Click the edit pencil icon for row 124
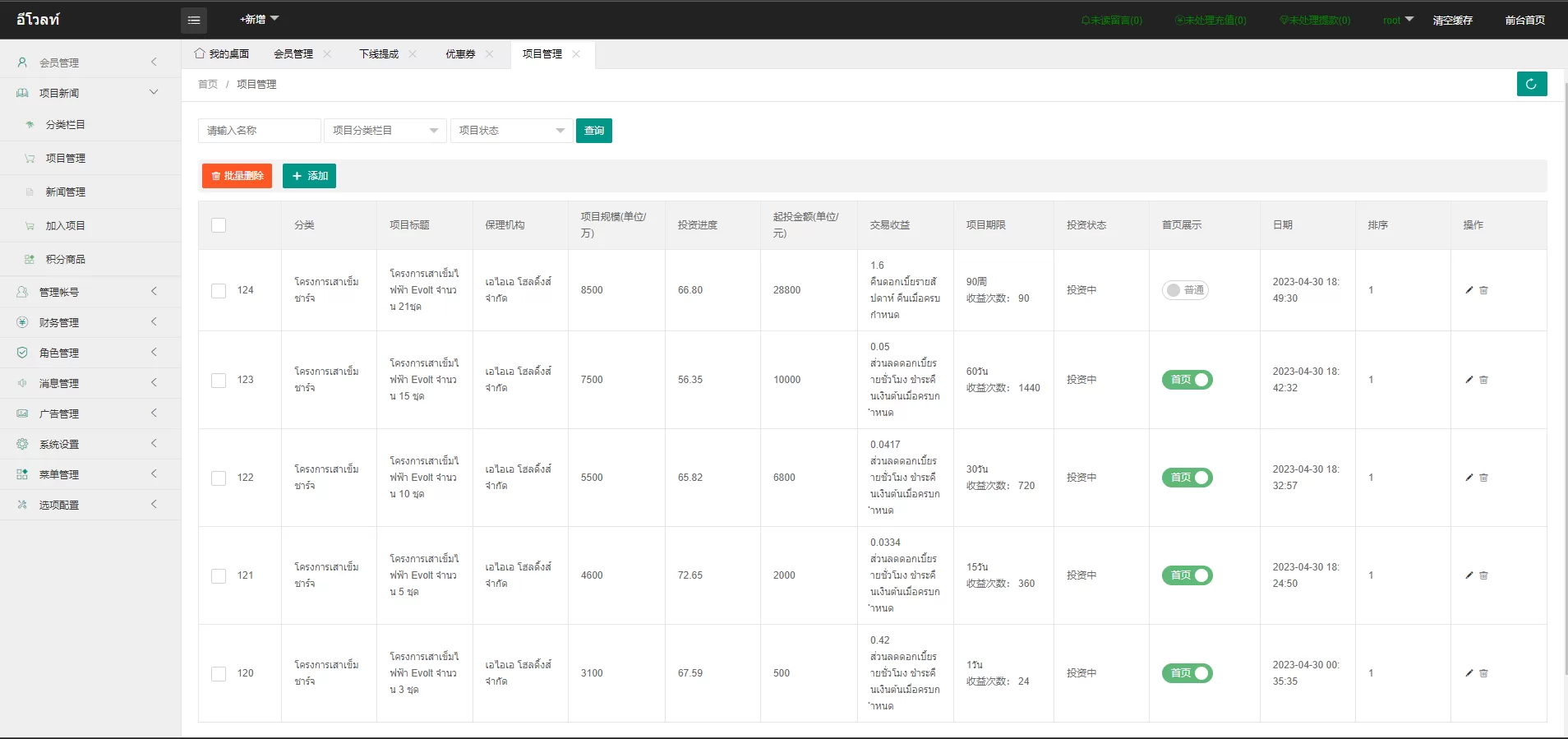This screenshot has width=1568, height=739. click(1469, 290)
